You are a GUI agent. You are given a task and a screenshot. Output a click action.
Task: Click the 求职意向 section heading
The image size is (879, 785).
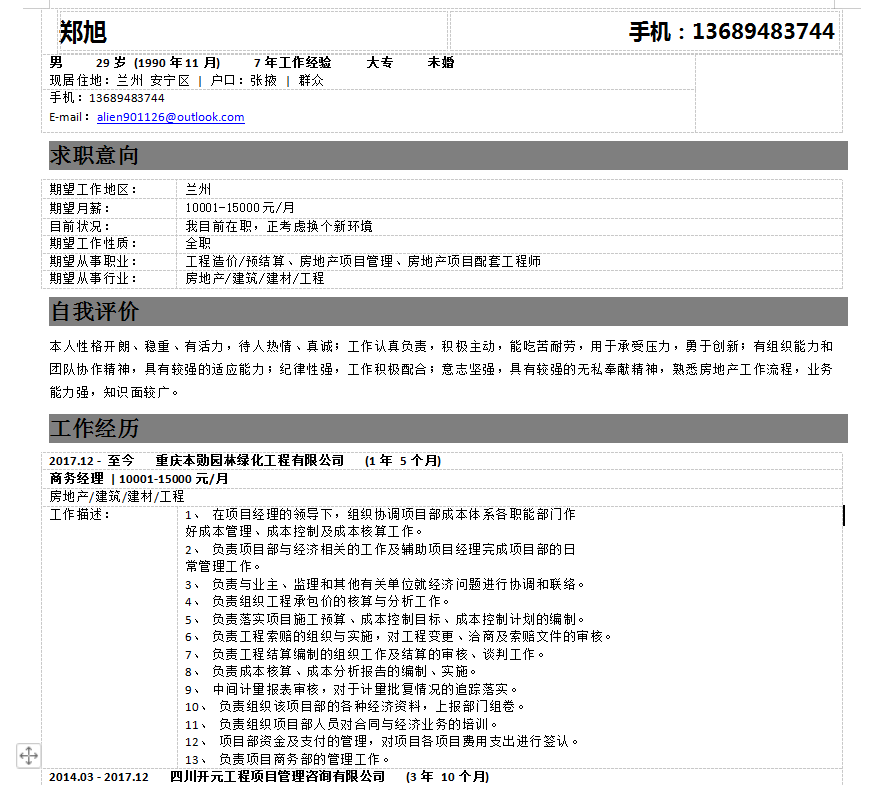[x=94, y=155]
